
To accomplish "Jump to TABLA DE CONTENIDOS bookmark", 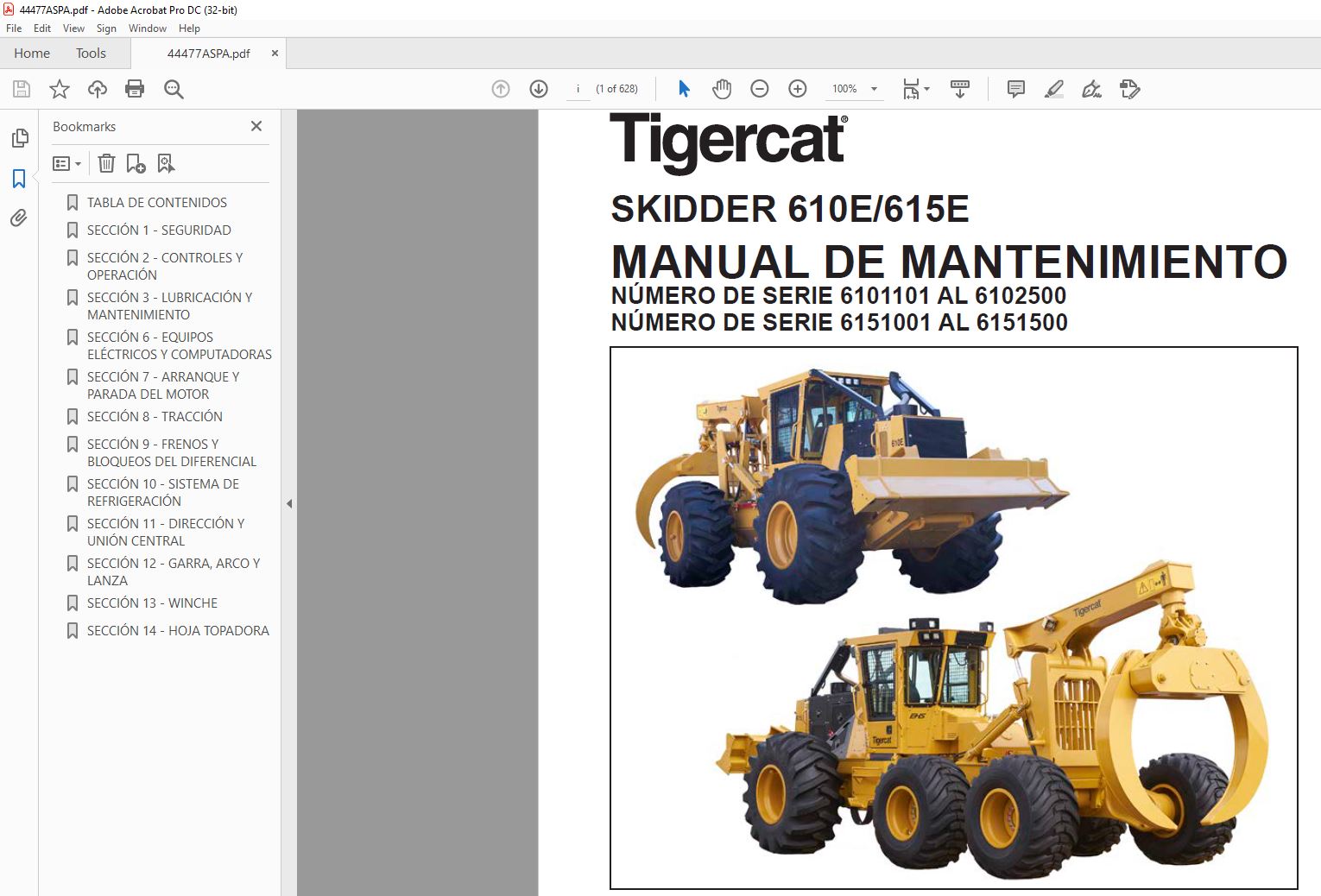I will 157,203.
